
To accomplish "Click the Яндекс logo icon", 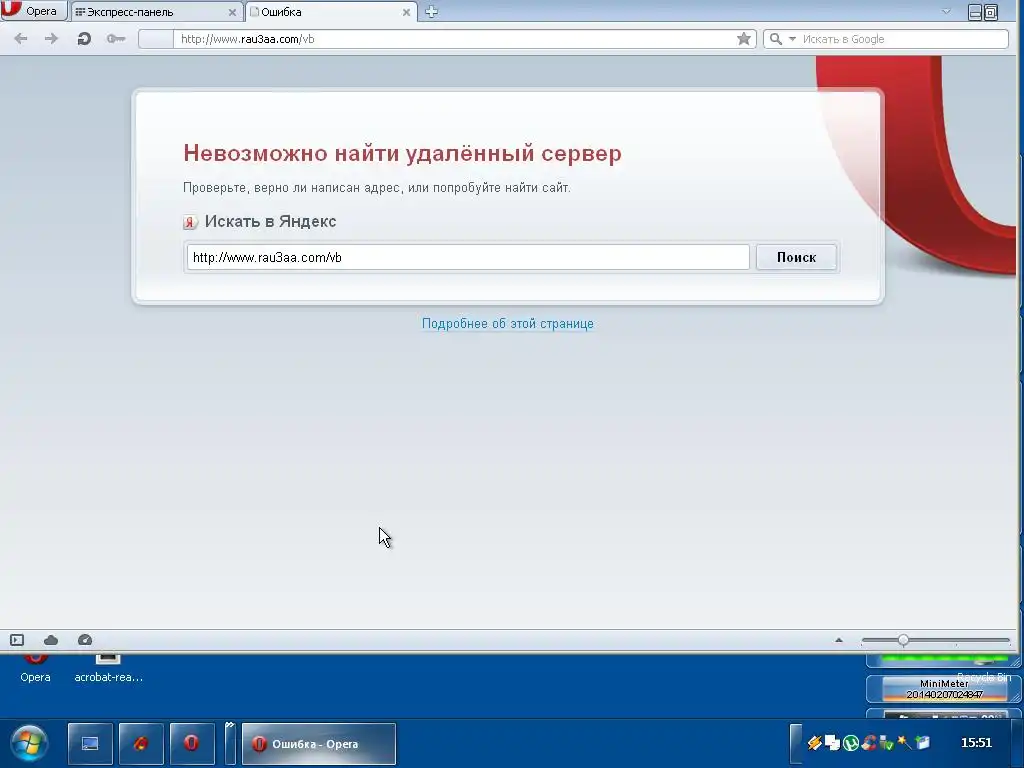I will click(x=190, y=222).
